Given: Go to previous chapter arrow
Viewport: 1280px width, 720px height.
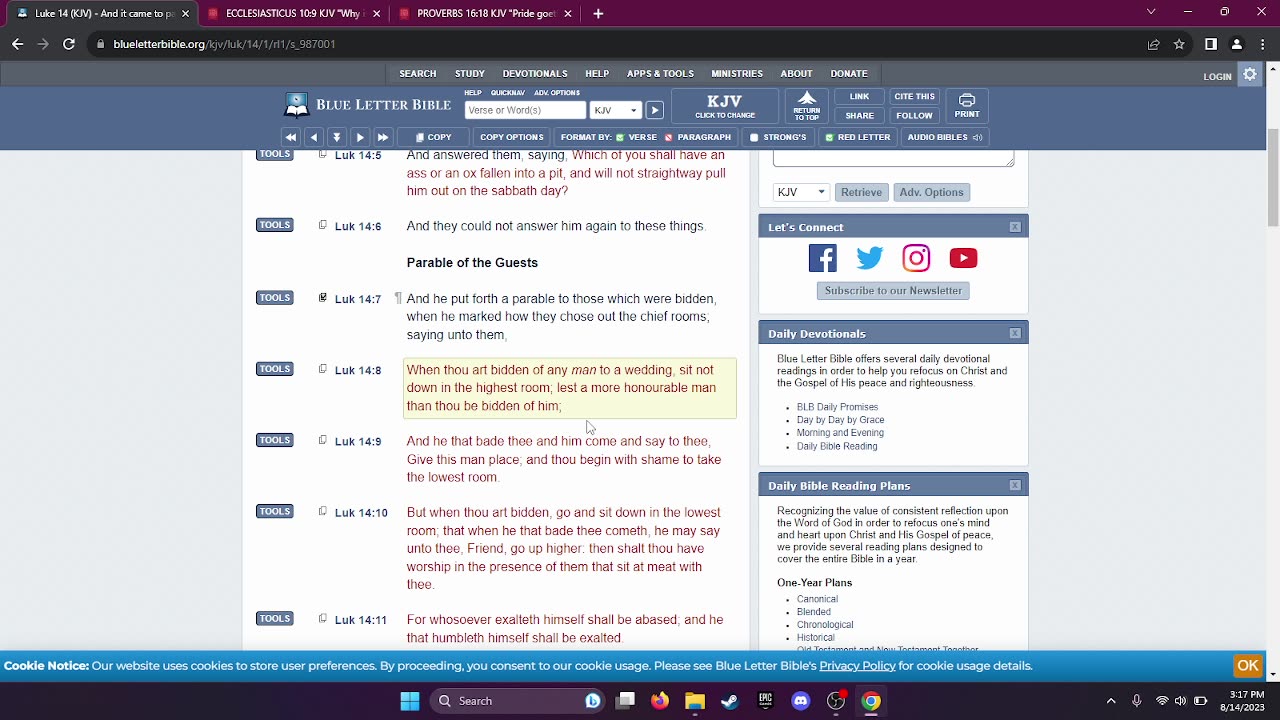Looking at the screenshot, I should pos(314,137).
